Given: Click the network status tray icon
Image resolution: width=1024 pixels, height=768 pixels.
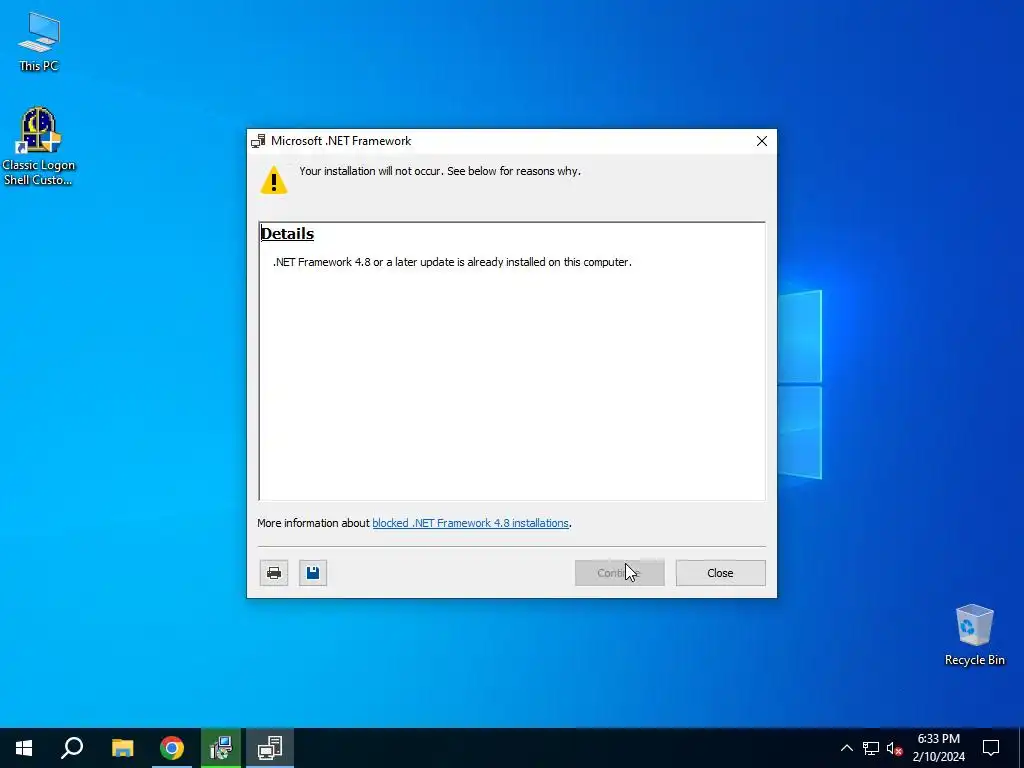Looking at the screenshot, I should [871, 748].
